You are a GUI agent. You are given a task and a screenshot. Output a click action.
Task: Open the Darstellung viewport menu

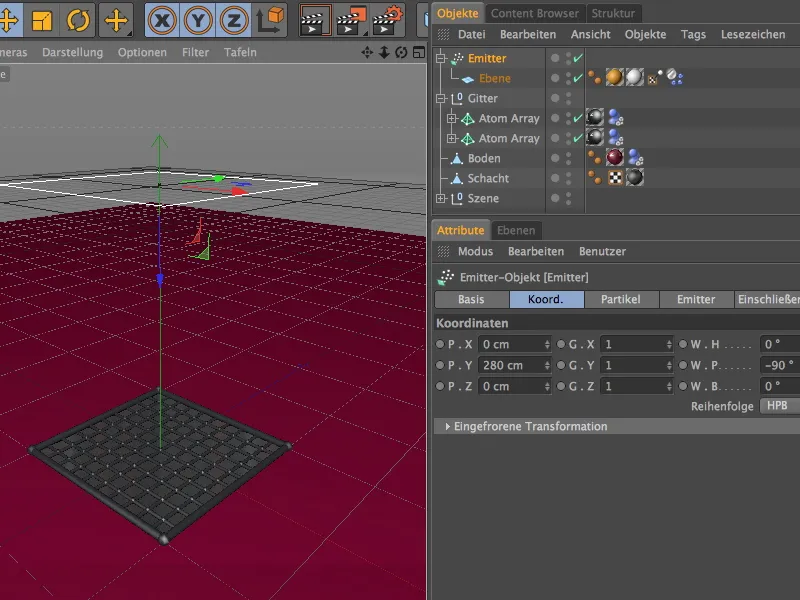coord(72,52)
